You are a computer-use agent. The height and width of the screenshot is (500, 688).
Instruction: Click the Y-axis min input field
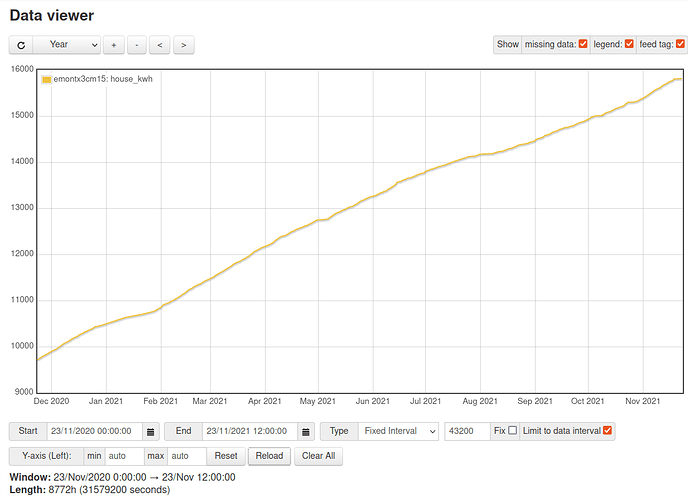(x=124, y=456)
